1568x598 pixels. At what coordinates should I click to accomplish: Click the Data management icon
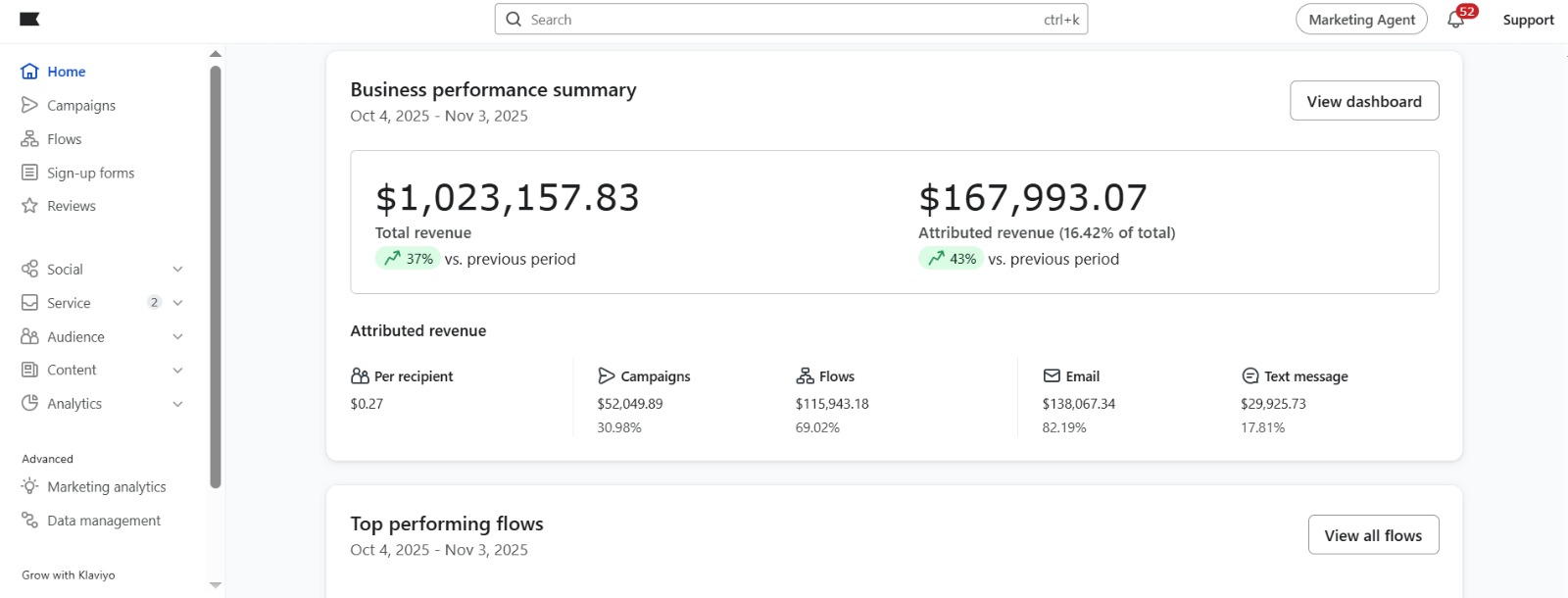[x=30, y=521]
